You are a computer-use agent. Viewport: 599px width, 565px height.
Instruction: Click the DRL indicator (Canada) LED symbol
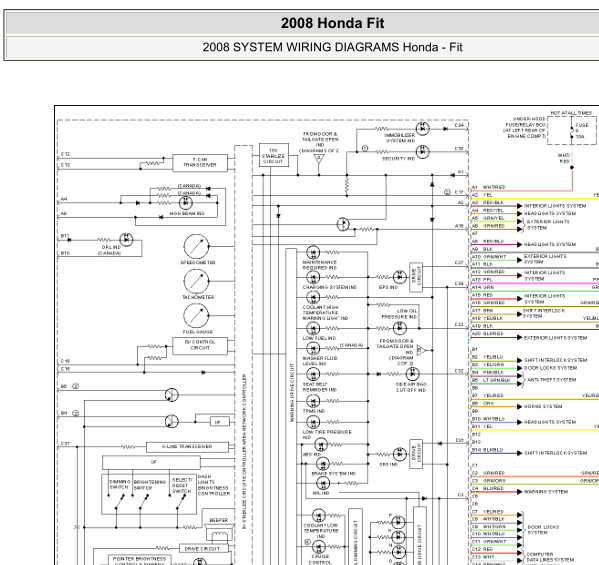pyautogui.click(x=126, y=240)
